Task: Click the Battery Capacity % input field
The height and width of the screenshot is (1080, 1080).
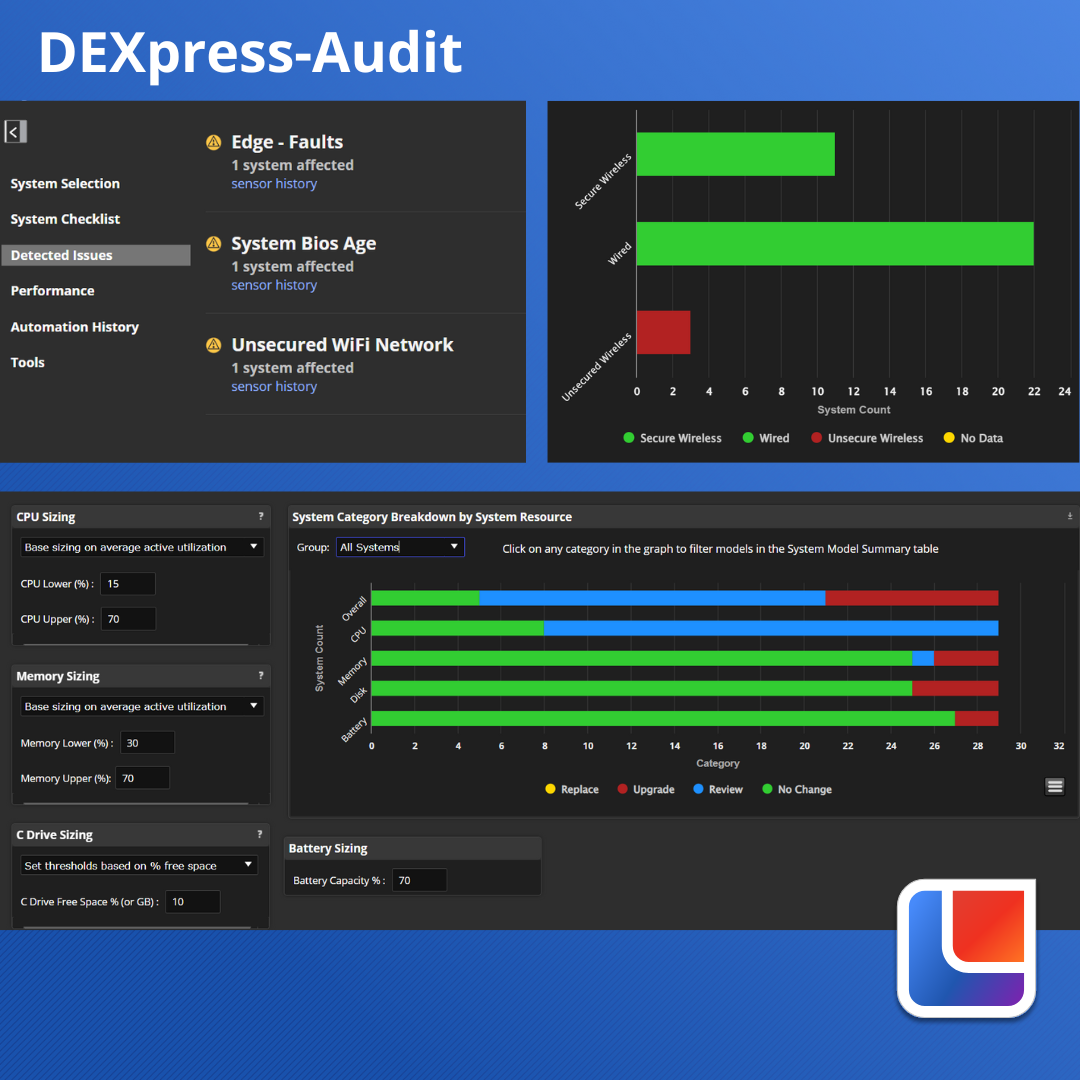Action: (x=419, y=880)
